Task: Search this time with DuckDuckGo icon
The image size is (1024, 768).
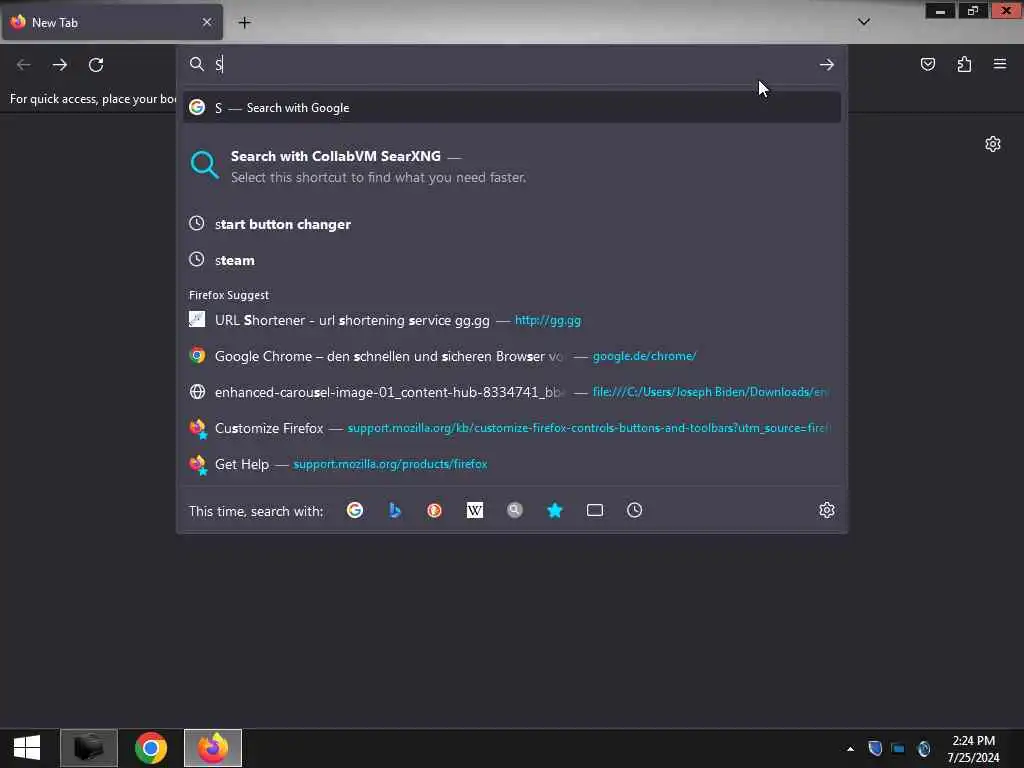Action: point(434,510)
